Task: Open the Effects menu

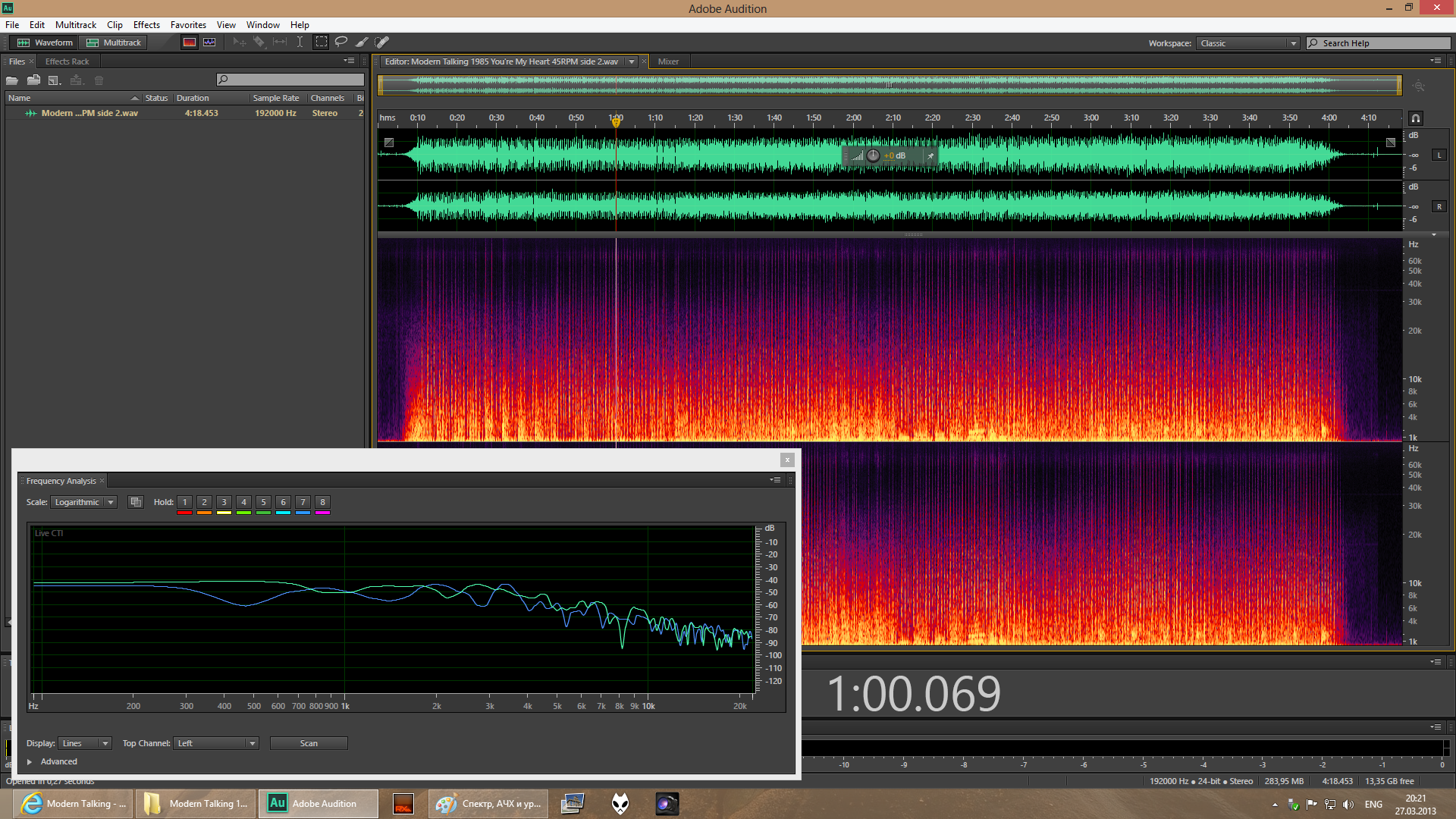Action: [x=146, y=25]
